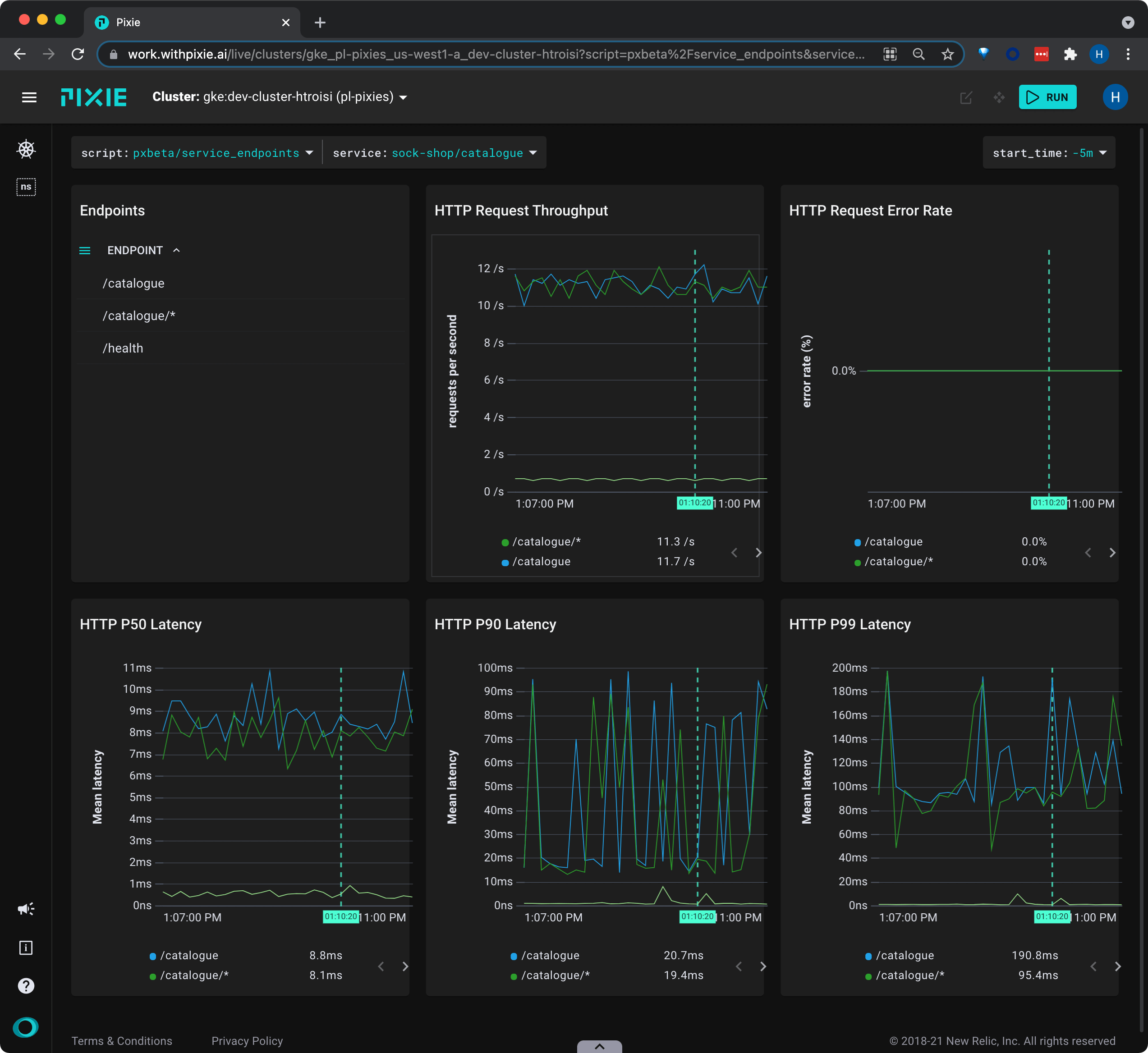Sort by the ENDPOINT column header

click(135, 251)
